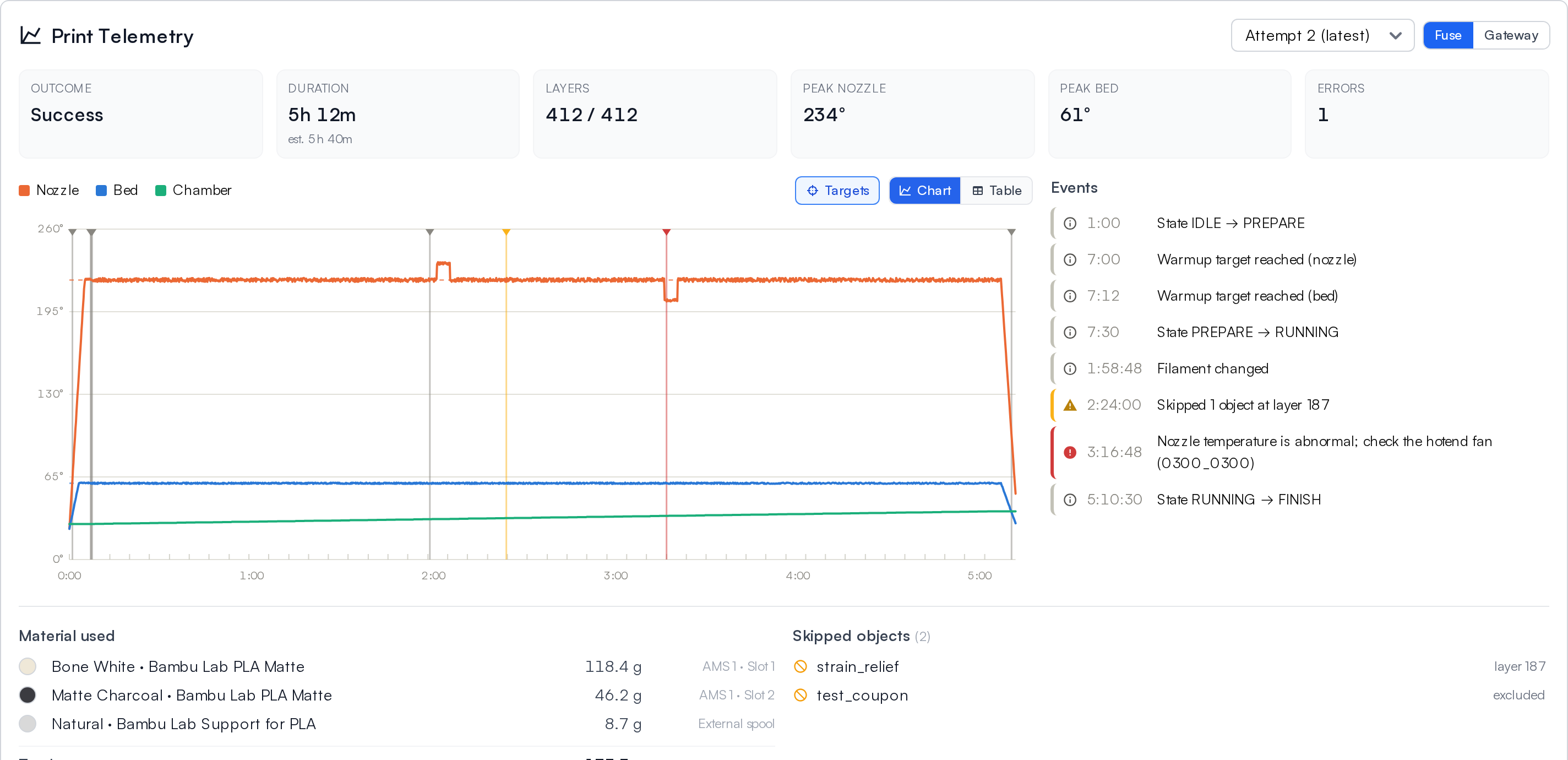Click the Natural Bambu Lab Support for PLA row
Screen dimensions: 1568x760
point(397,724)
